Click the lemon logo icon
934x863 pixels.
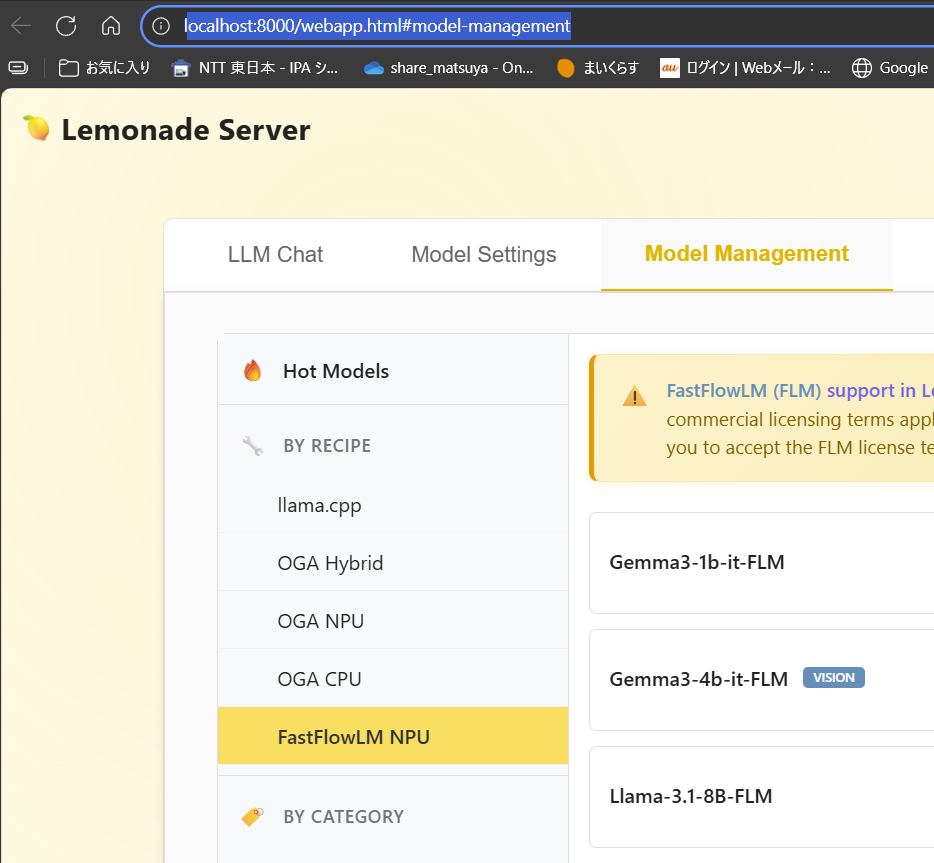coord(37,129)
